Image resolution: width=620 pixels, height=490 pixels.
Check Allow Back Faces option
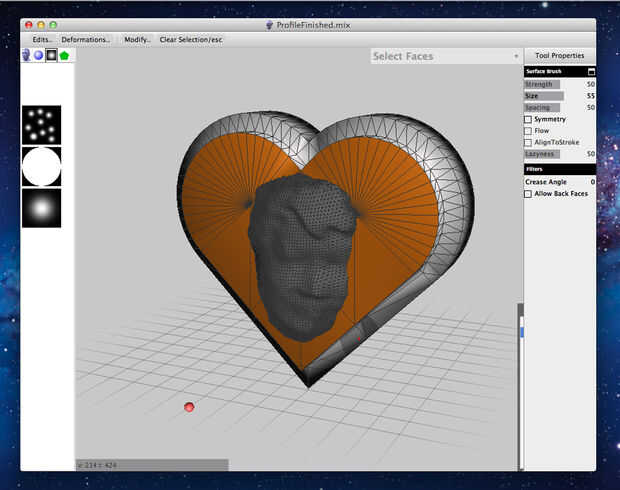point(529,194)
